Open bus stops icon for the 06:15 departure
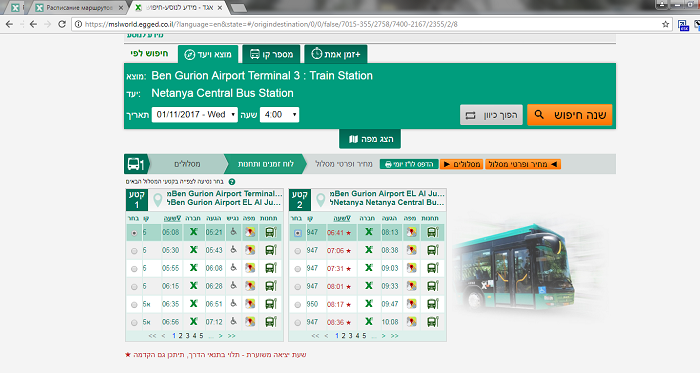 pyautogui.click(x=271, y=286)
